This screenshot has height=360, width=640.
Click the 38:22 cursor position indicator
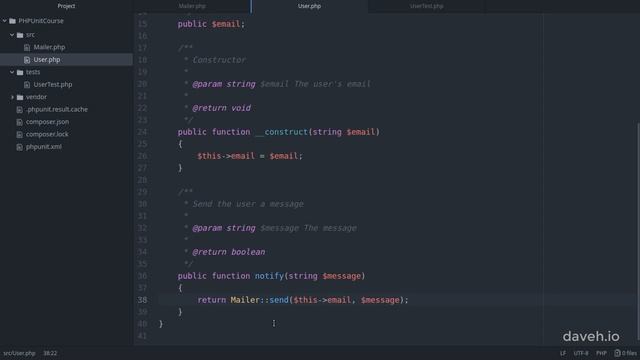click(x=50, y=353)
